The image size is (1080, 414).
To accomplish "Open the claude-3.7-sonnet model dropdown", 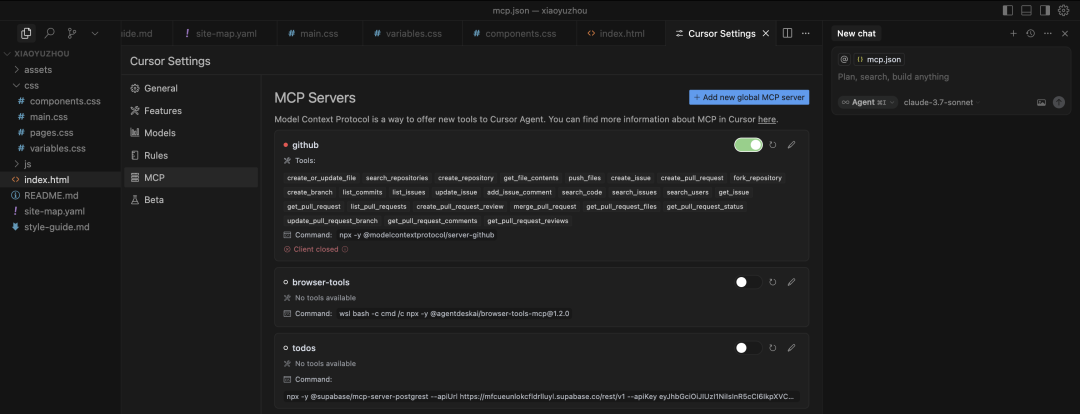I will coord(942,102).
